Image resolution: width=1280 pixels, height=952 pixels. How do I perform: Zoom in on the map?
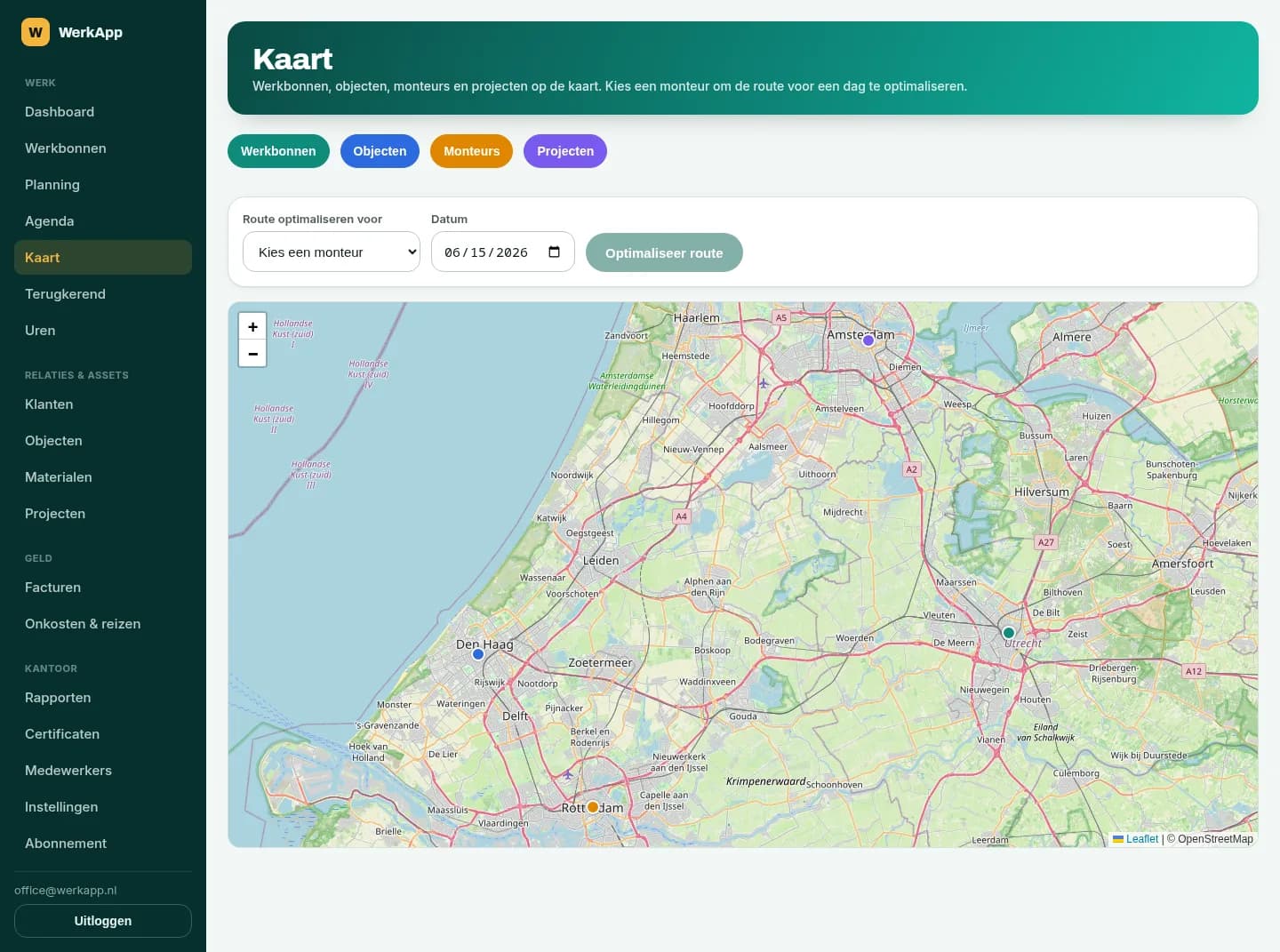click(x=252, y=327)
